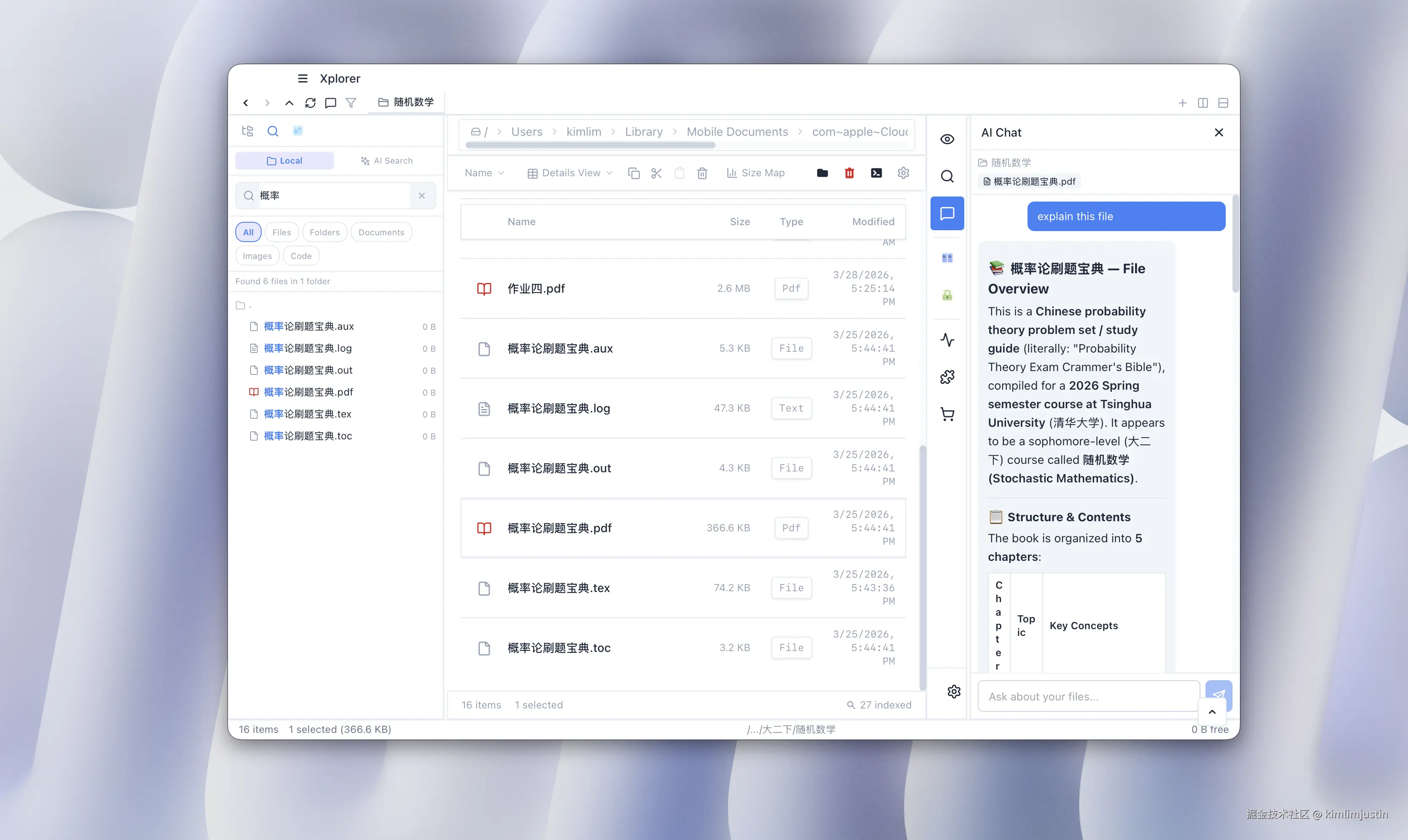Open the puzzle-piece extensions icon in sidebar

[x=947, y=377]
